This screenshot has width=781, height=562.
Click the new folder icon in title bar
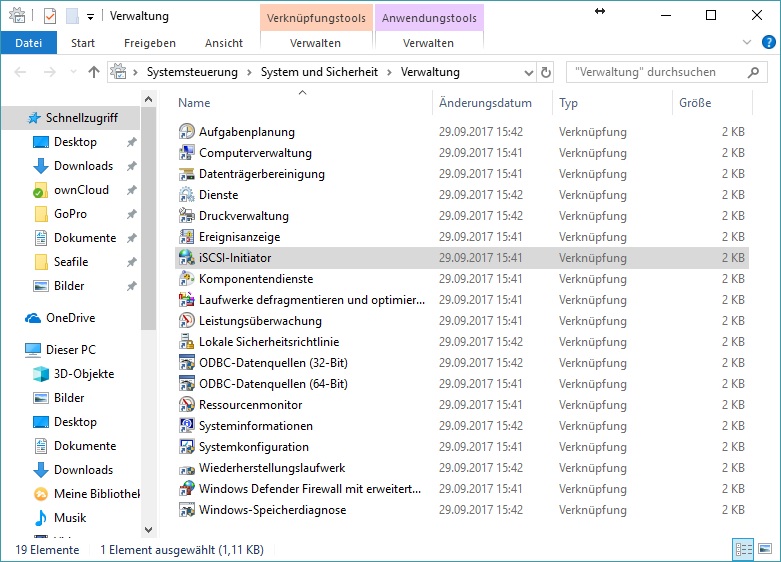pyautogui.click(x=72, y=16)
